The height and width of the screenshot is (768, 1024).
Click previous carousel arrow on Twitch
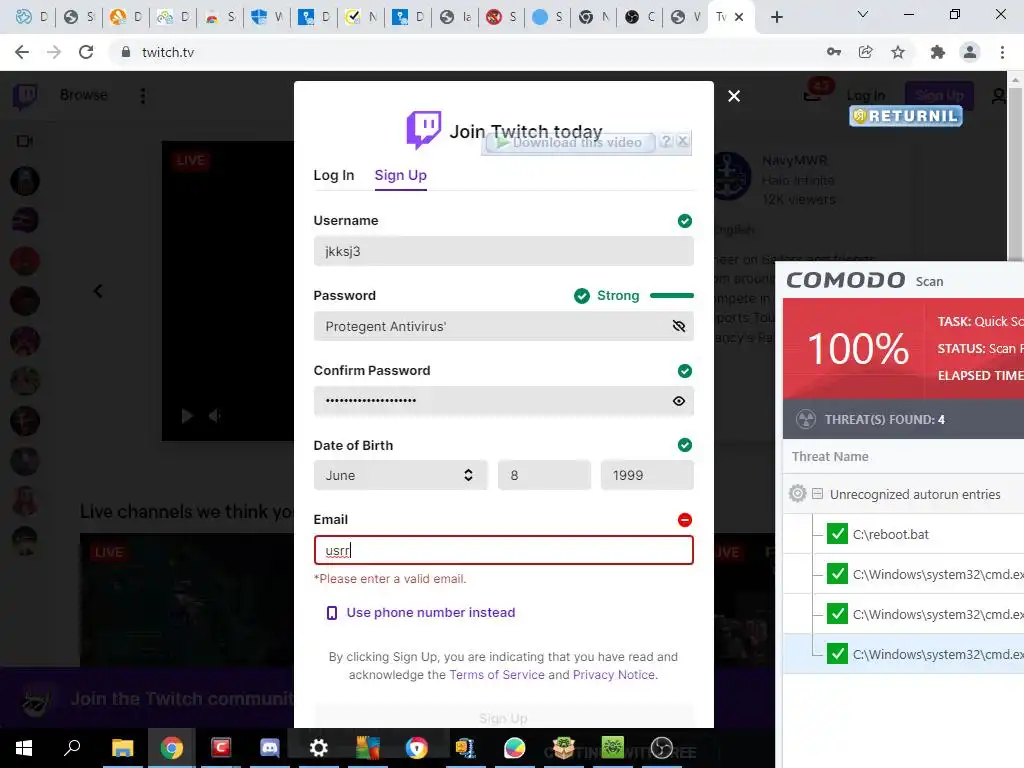[x=98, y=291]
